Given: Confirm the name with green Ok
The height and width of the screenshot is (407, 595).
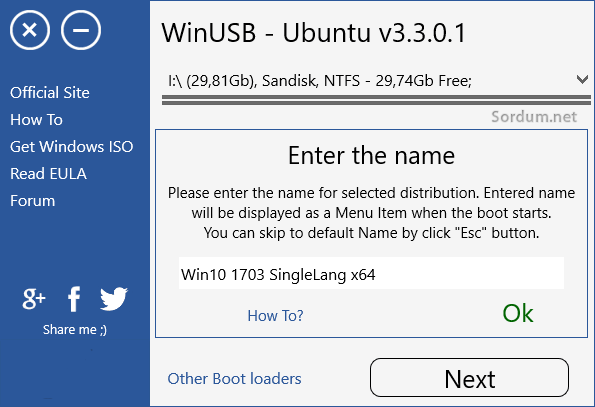Looking at the screenshot, I should click(518, 313).
